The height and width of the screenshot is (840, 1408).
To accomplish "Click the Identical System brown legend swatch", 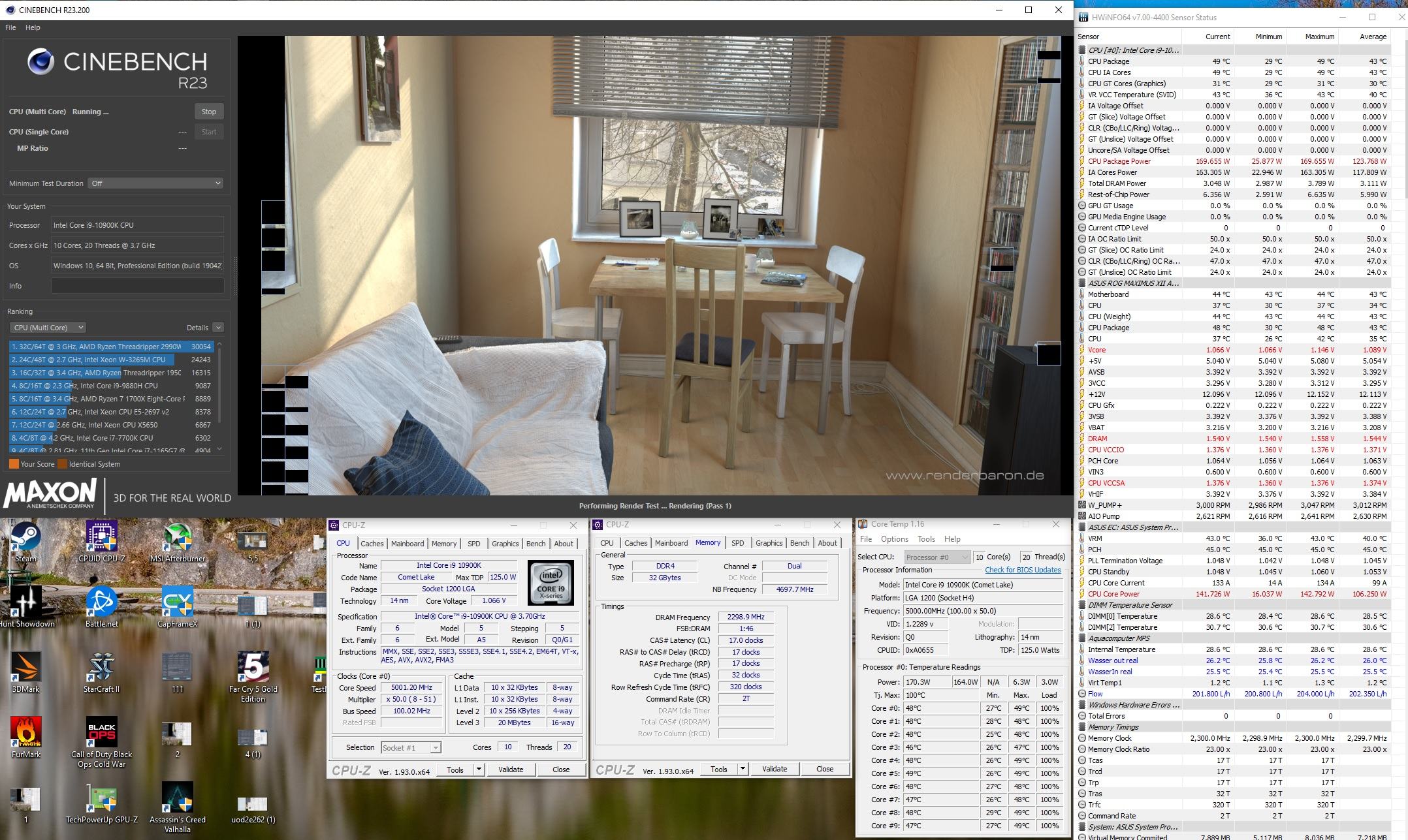I will [63, 464].
